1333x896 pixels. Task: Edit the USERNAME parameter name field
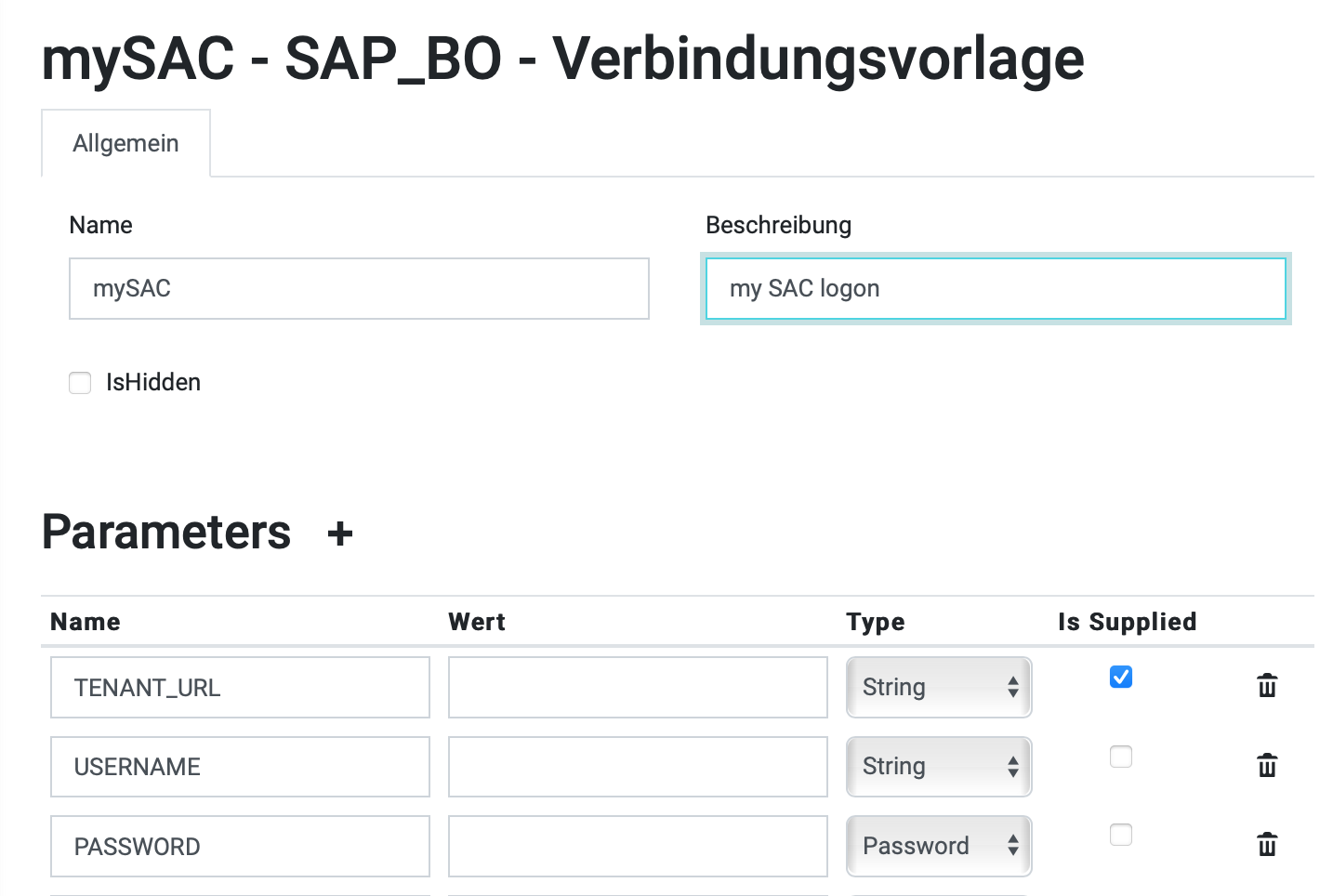tap(240, 767)
